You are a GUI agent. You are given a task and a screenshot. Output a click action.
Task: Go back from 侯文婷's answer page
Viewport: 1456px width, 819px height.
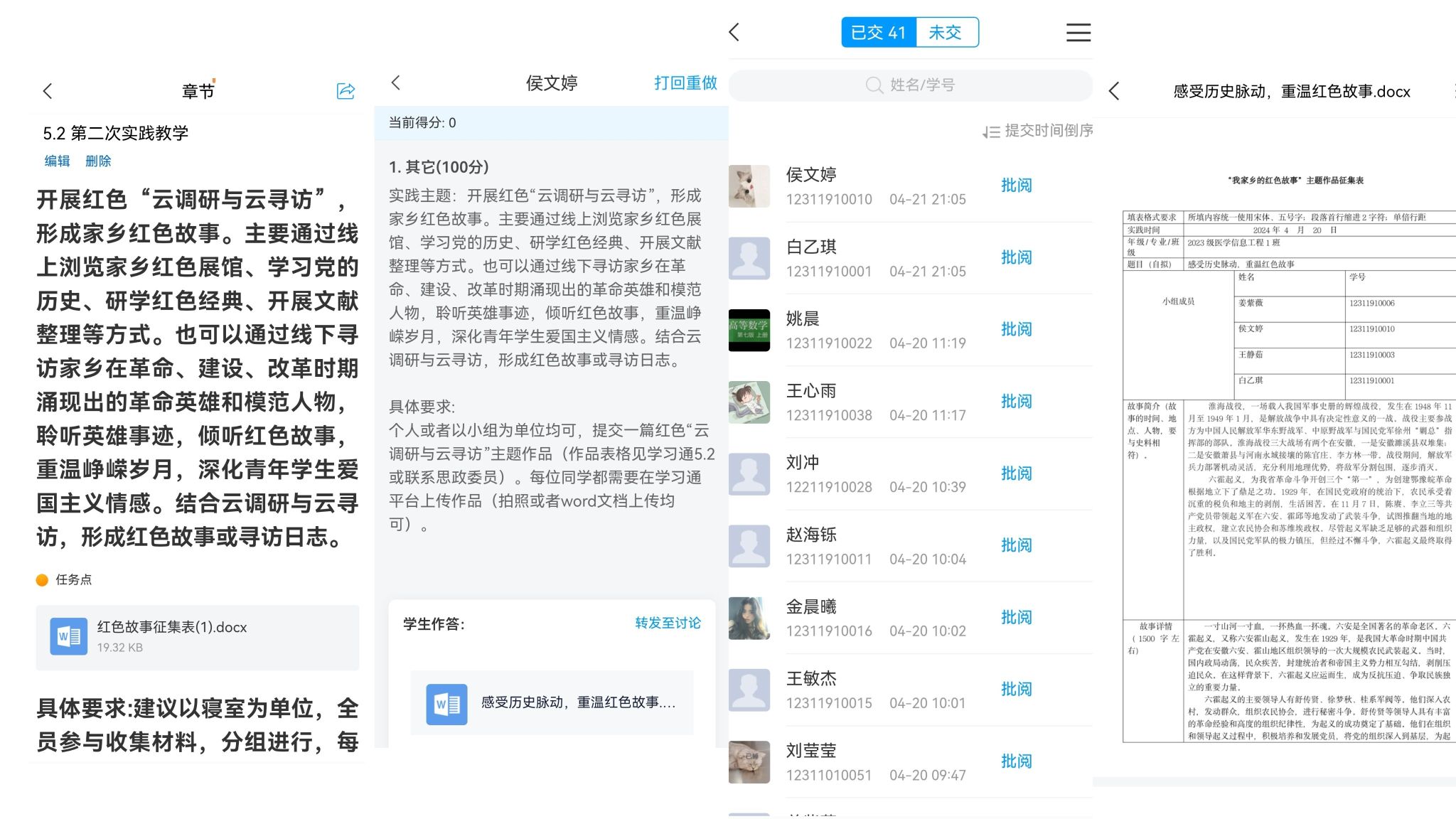pos(396,83)
